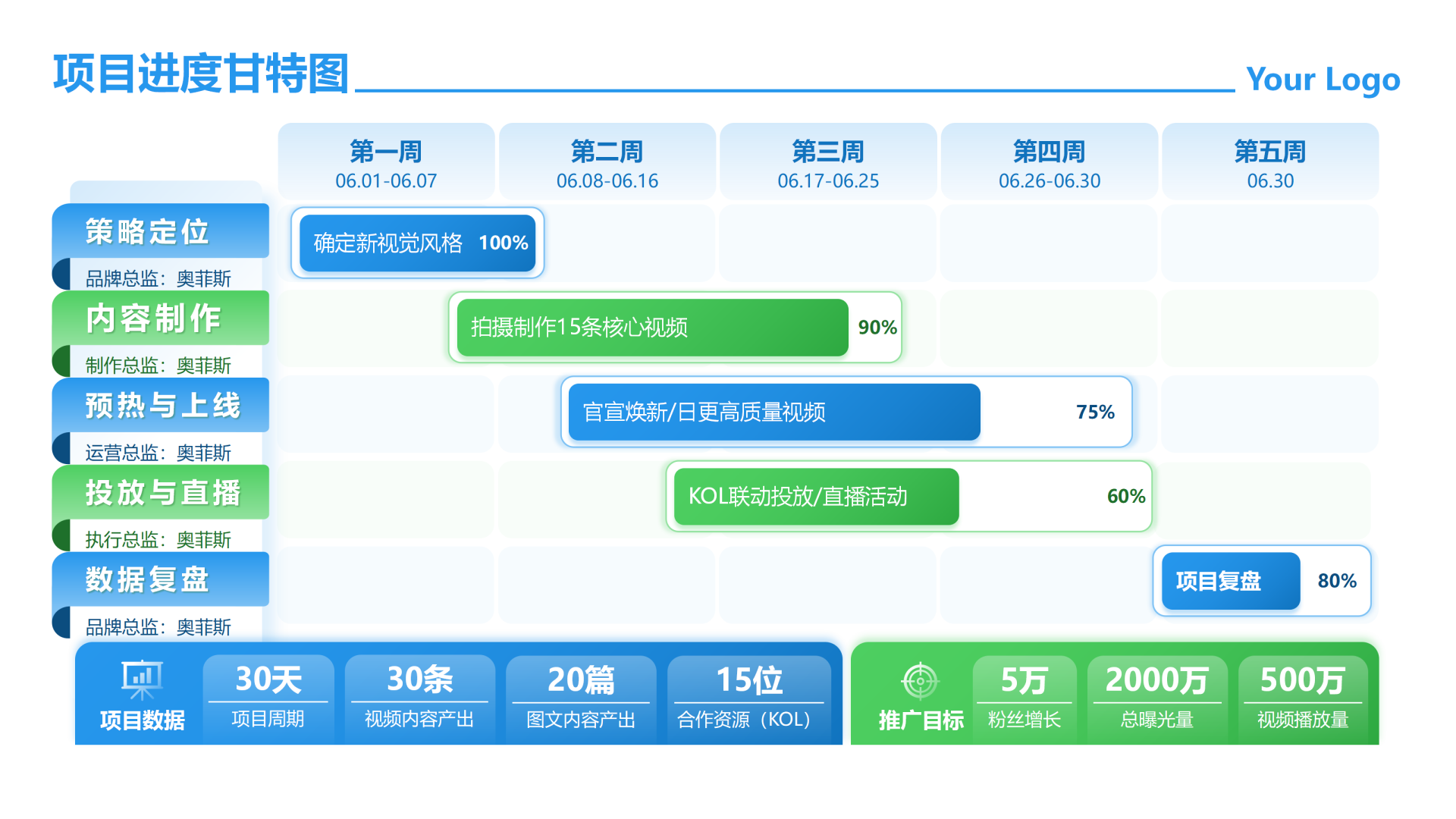Viewport: 1456px width, 819px height.
Task: Click the 项目复盘 80% task bar
Action: click(1231, 581)
